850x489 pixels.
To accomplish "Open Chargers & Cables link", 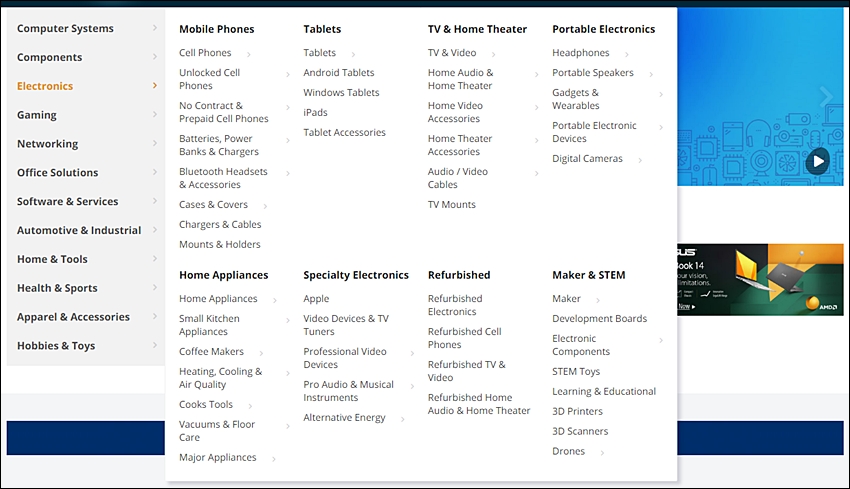I will 220,224.
